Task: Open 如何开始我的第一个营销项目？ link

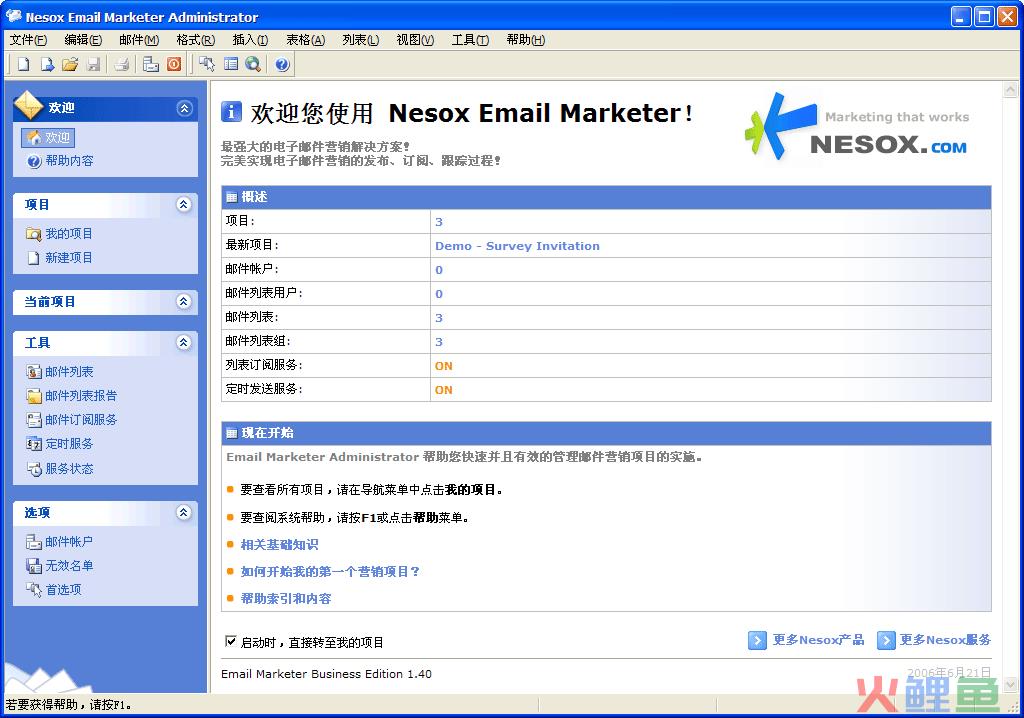Action: 330,571
